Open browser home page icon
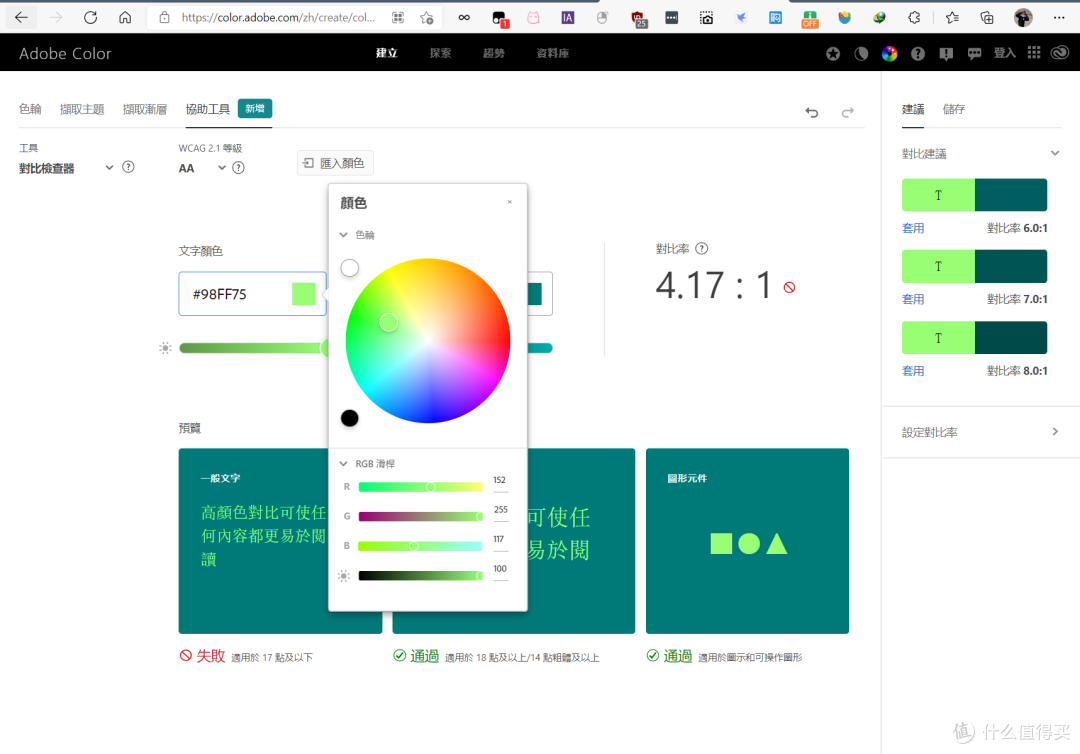 (125, 17)
